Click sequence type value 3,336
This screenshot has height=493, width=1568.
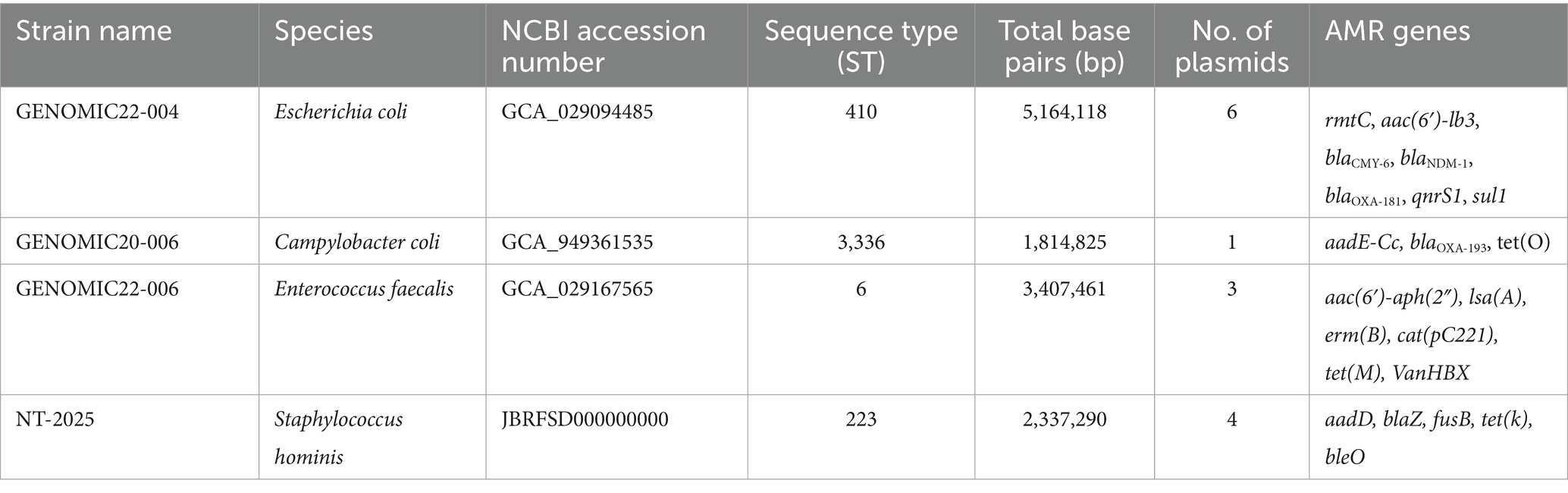tap(861, 242)
